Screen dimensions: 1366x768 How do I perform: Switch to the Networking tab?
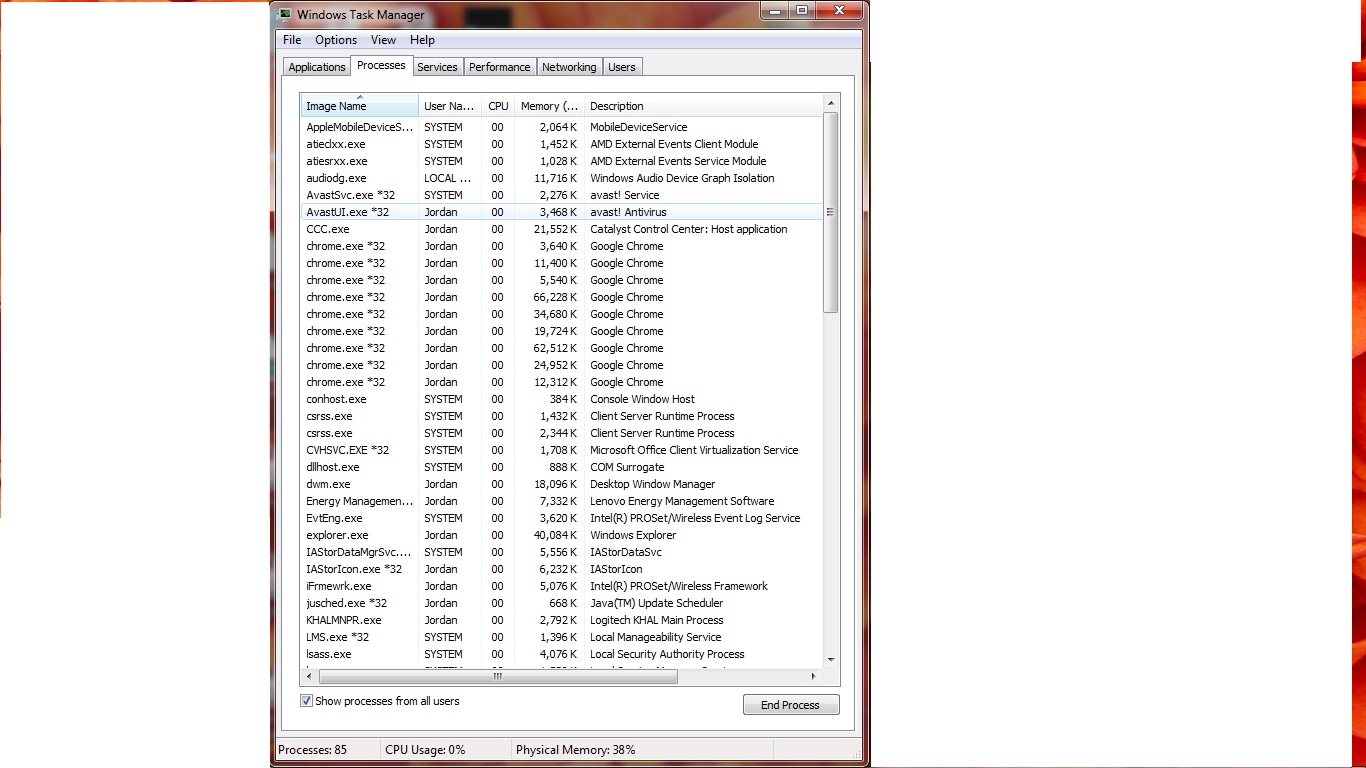tap(569, 67)
